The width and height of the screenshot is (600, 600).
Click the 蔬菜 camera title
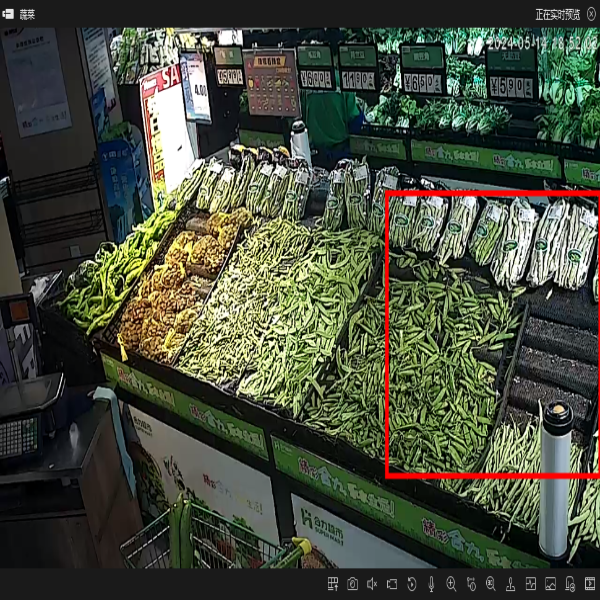[27, 14]
